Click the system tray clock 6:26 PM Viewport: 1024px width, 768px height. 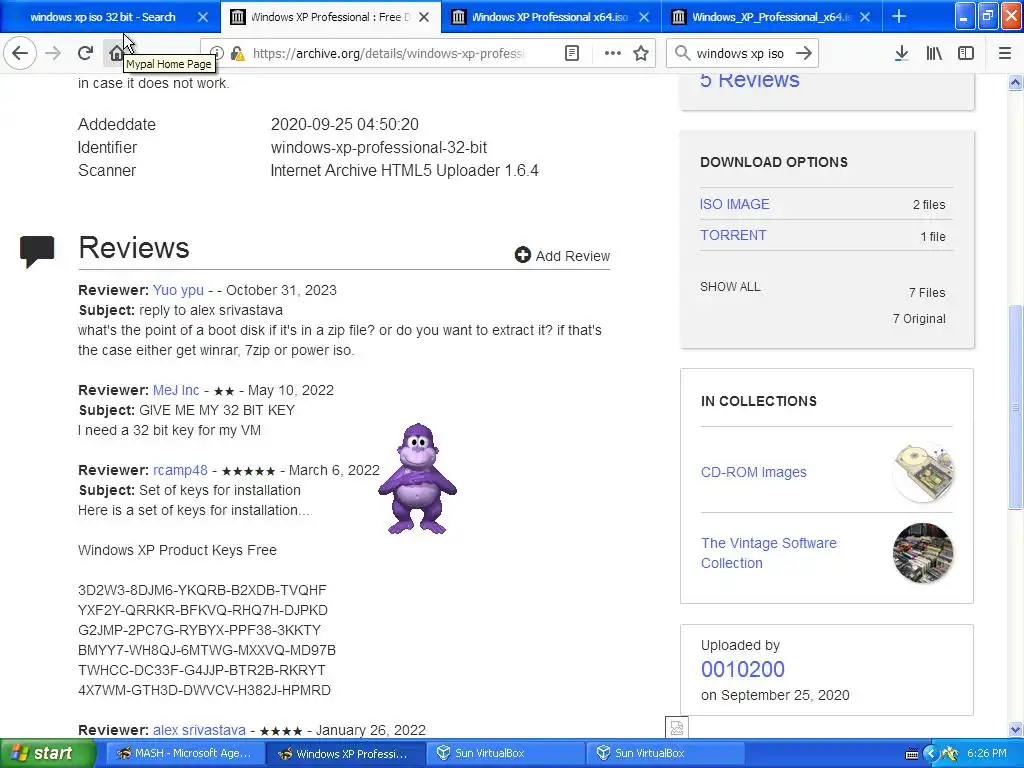(986, 753)
